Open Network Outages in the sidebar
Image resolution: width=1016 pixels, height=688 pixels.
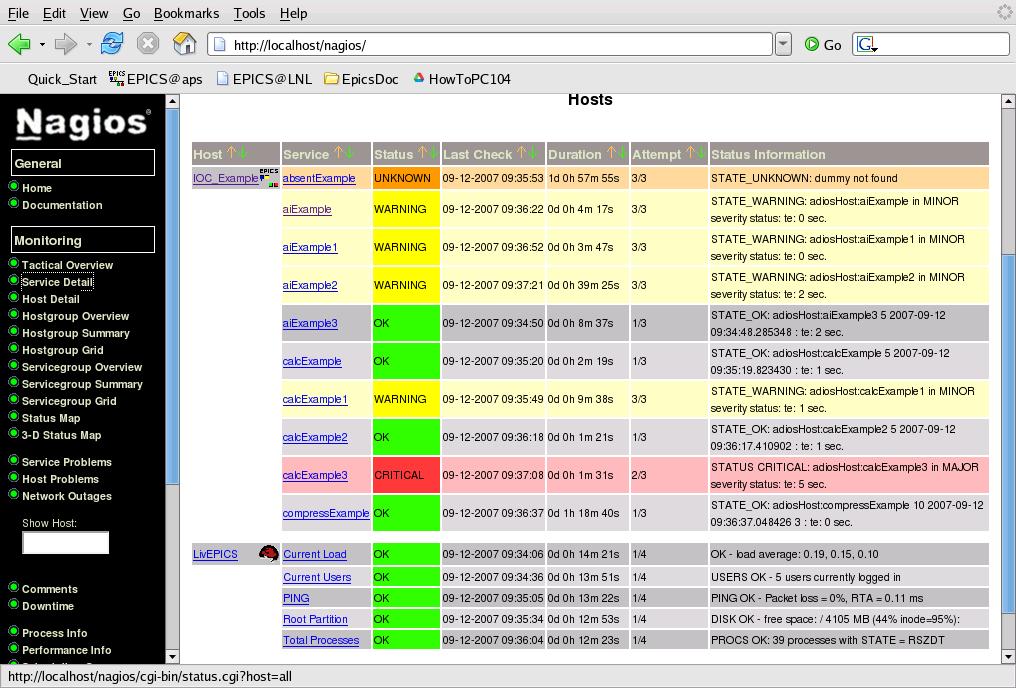pos(67,496)
